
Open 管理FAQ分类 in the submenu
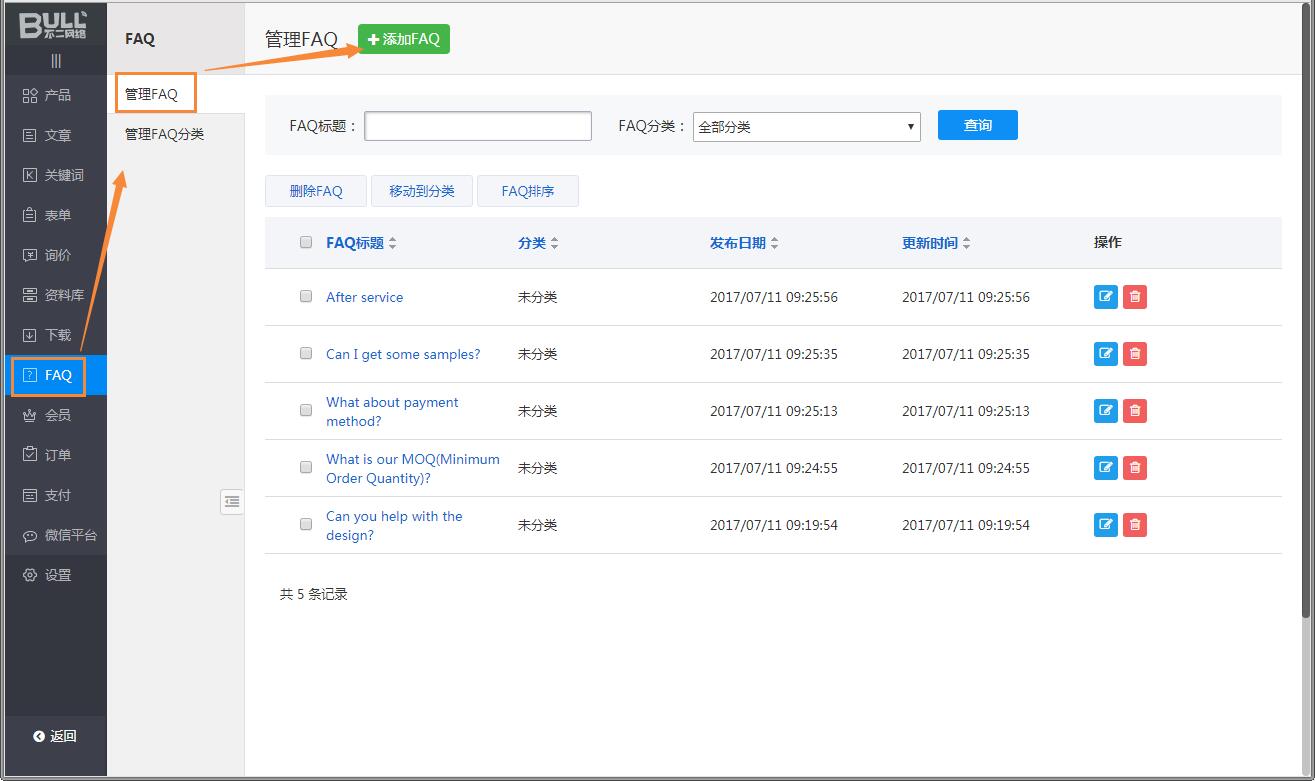tap(164, 134)
